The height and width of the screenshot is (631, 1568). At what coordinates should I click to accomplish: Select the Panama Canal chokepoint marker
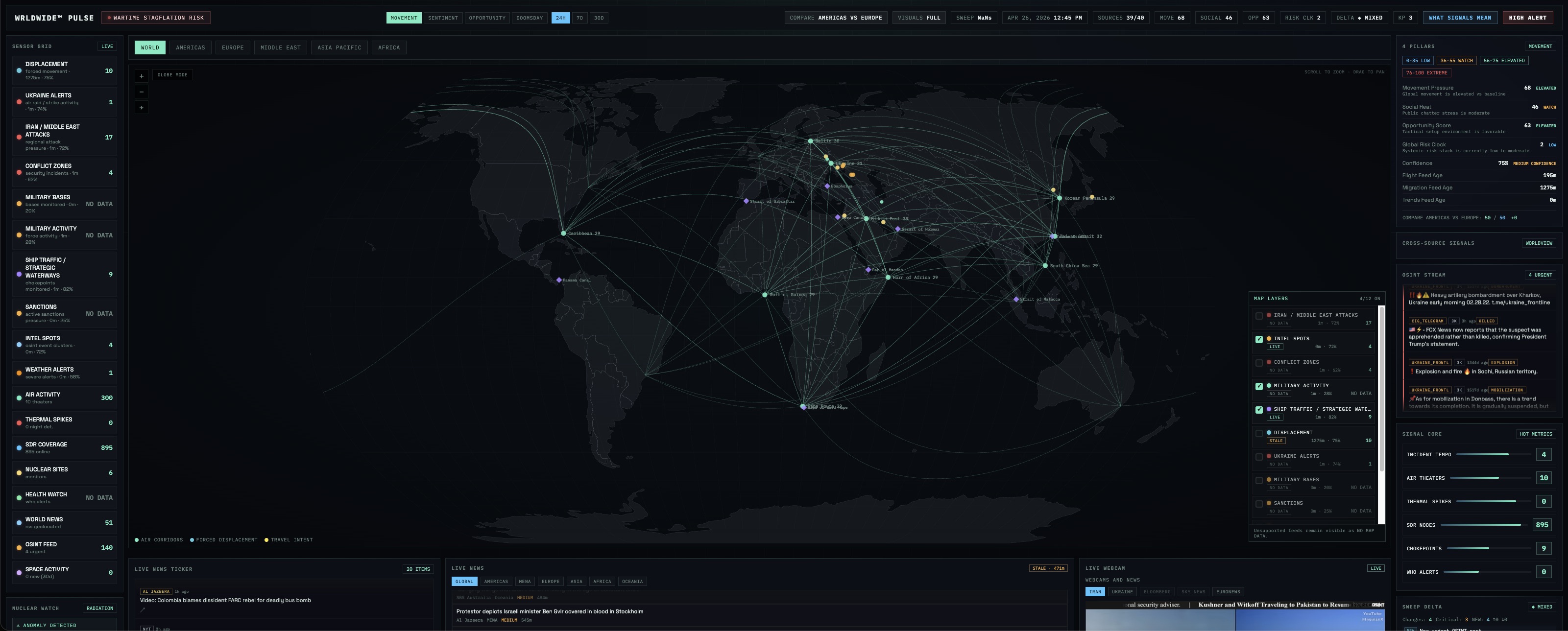click(x=559, y=280)
